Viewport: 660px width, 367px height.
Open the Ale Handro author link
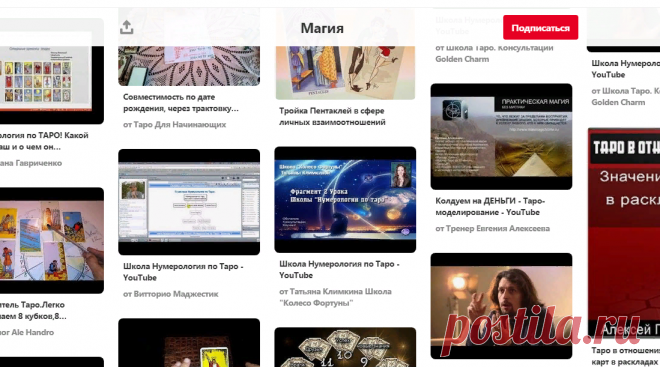click(x=27, y=332)
